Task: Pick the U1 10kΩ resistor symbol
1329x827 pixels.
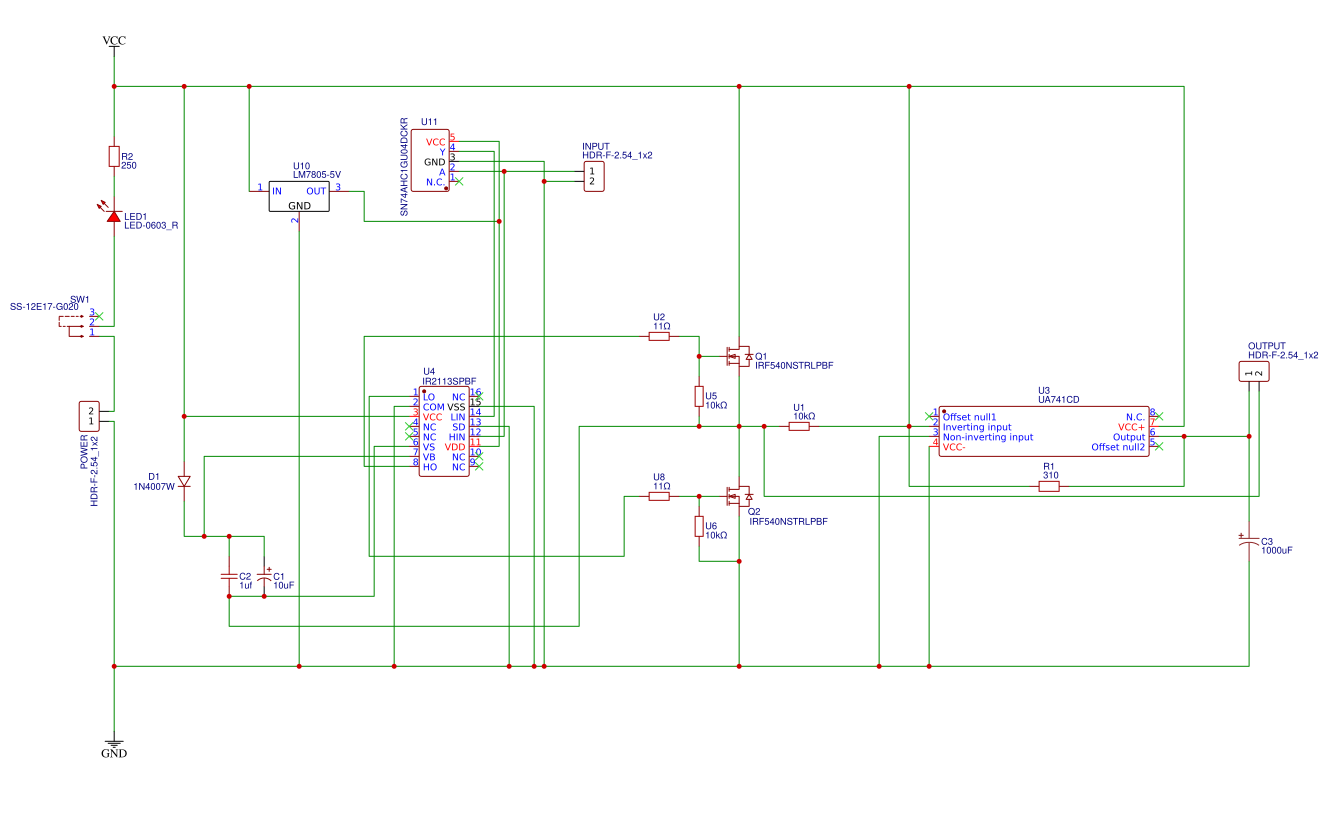Action: (799, 427)
